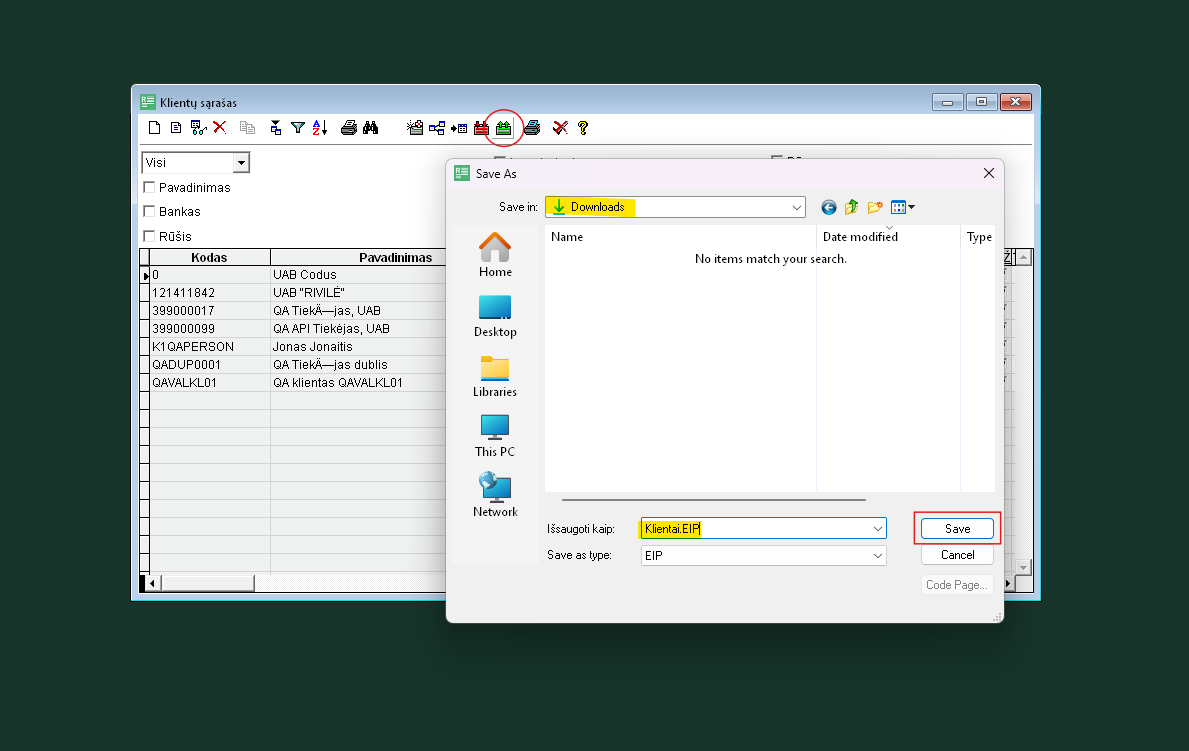Sort files by the Name column header

[x=680, y=237]
